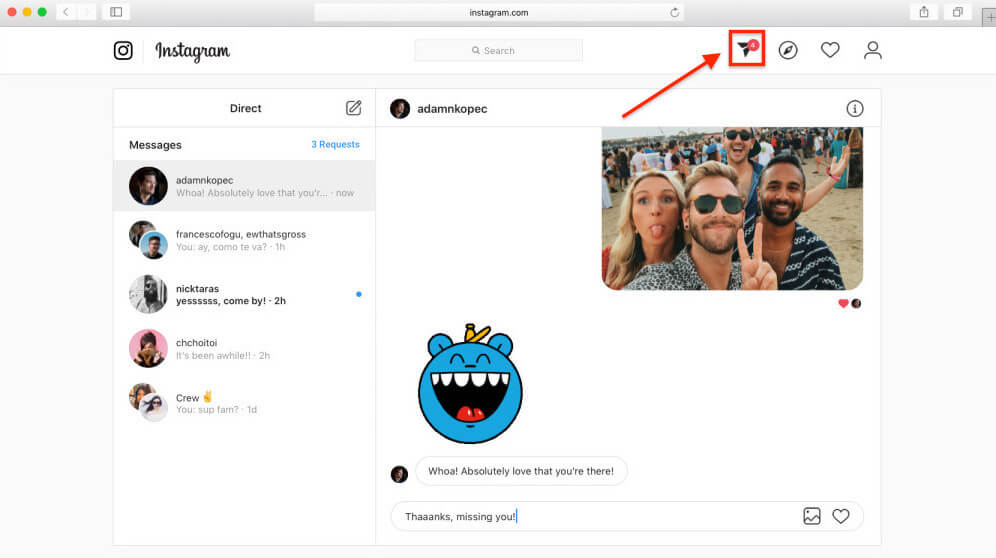Click chchoitoi profile picture
The image size is (996, 558).
148,348
